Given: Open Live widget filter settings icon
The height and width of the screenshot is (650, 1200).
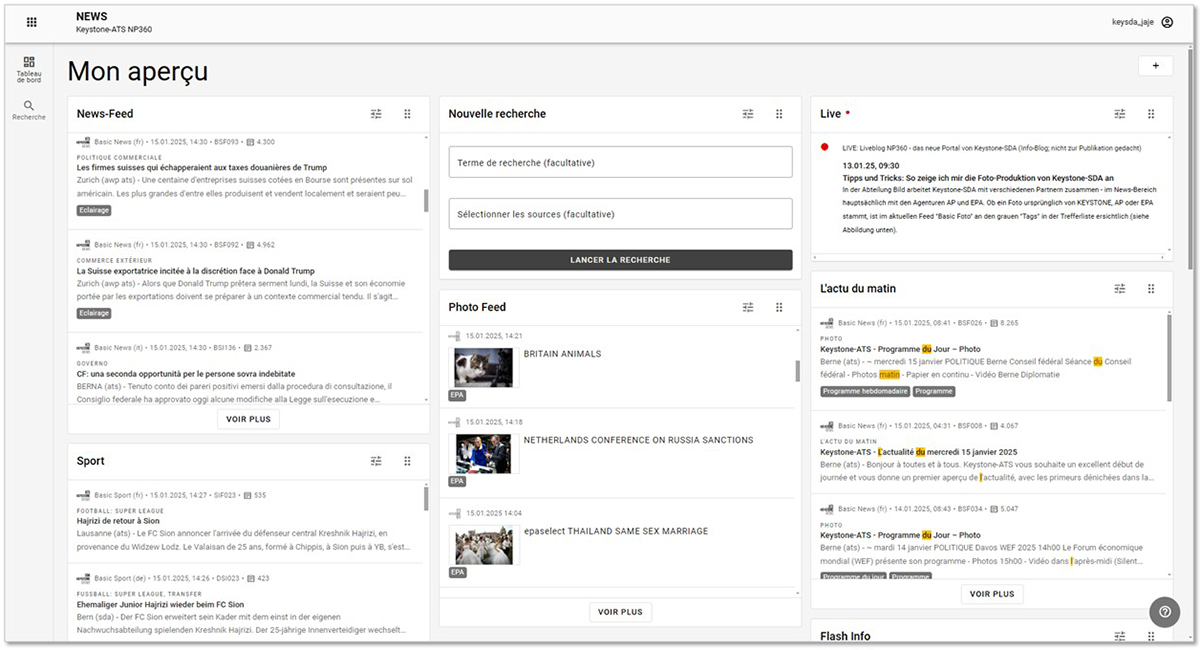Looking at the screenshot, I should [x=1120, y=114].
